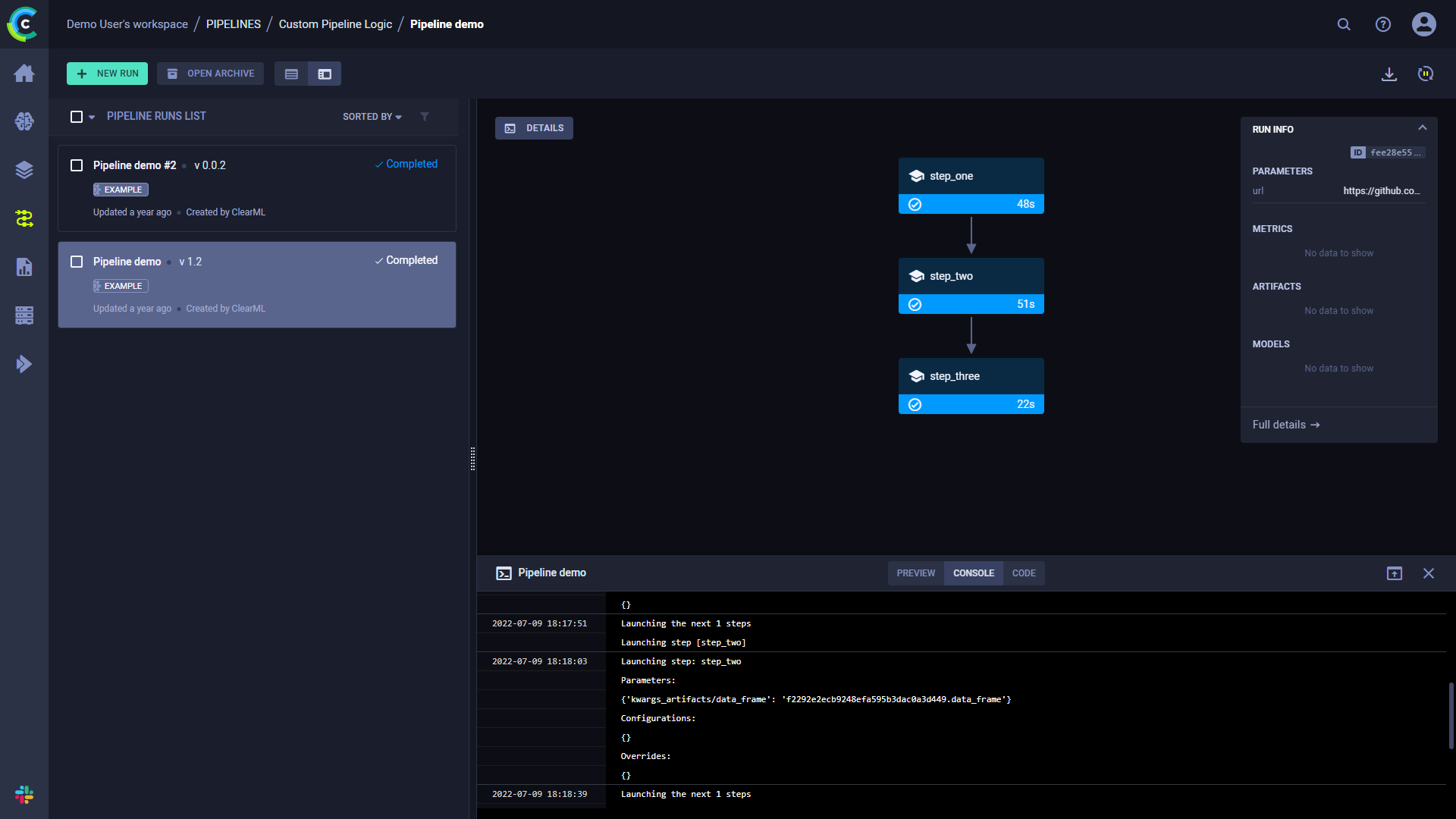This screenshot has height=819, width=1456.
Task: Expand the SORTED BY dropdown in runs list
Action: 371,117
